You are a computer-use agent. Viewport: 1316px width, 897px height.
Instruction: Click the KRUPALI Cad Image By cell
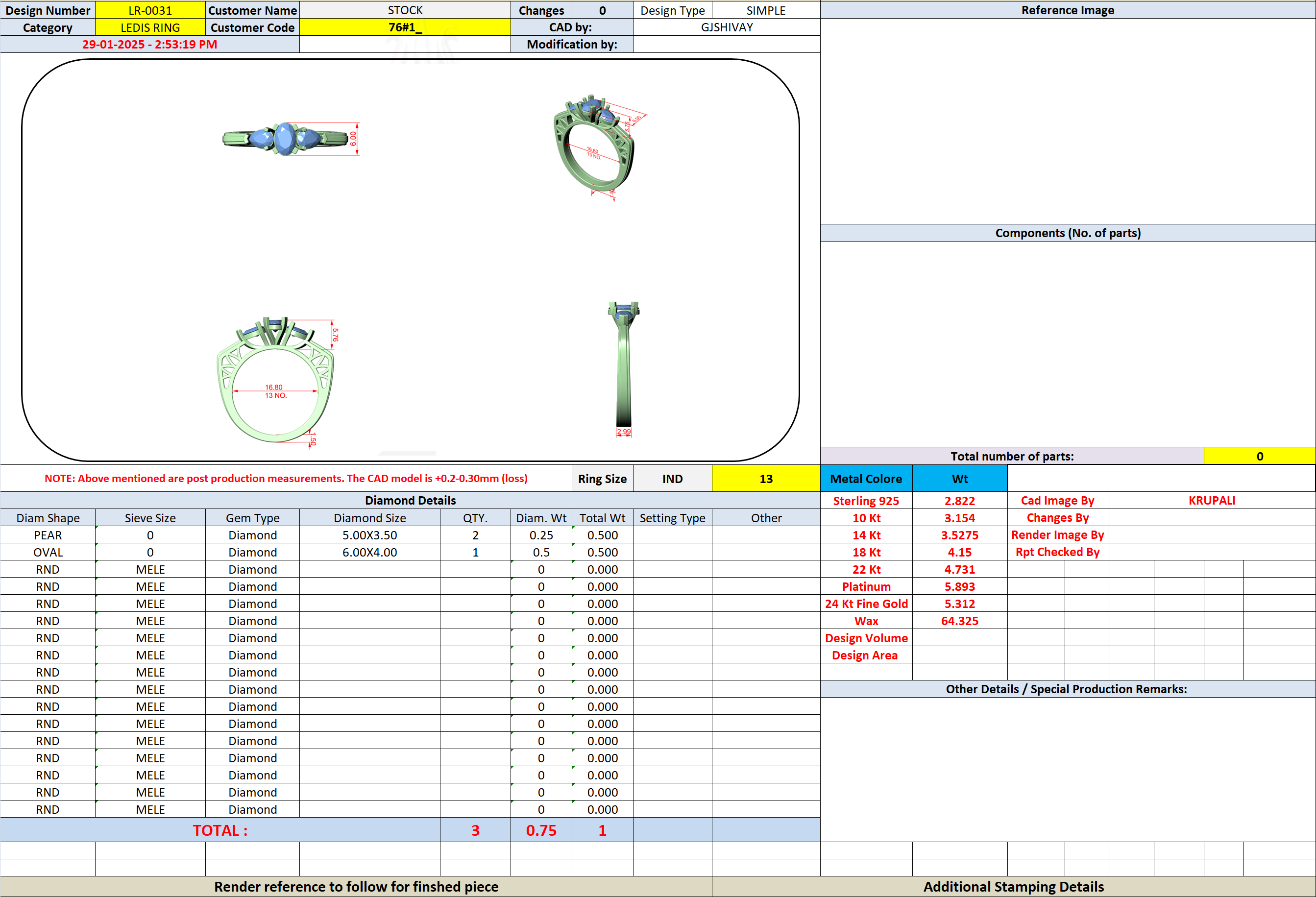[x=1211, y=501]
